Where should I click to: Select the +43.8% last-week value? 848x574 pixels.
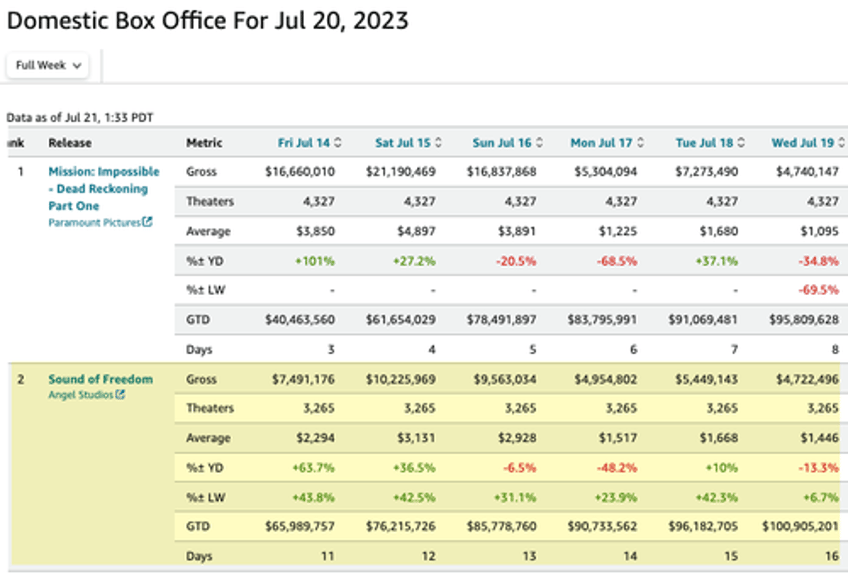pyautogui.click(x=313, y=498)
